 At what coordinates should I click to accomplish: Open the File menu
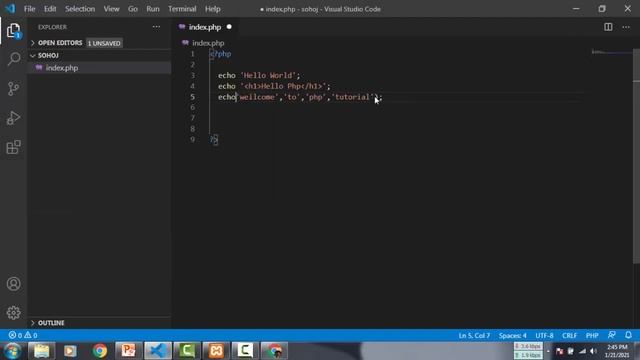(x=29, y=9)
